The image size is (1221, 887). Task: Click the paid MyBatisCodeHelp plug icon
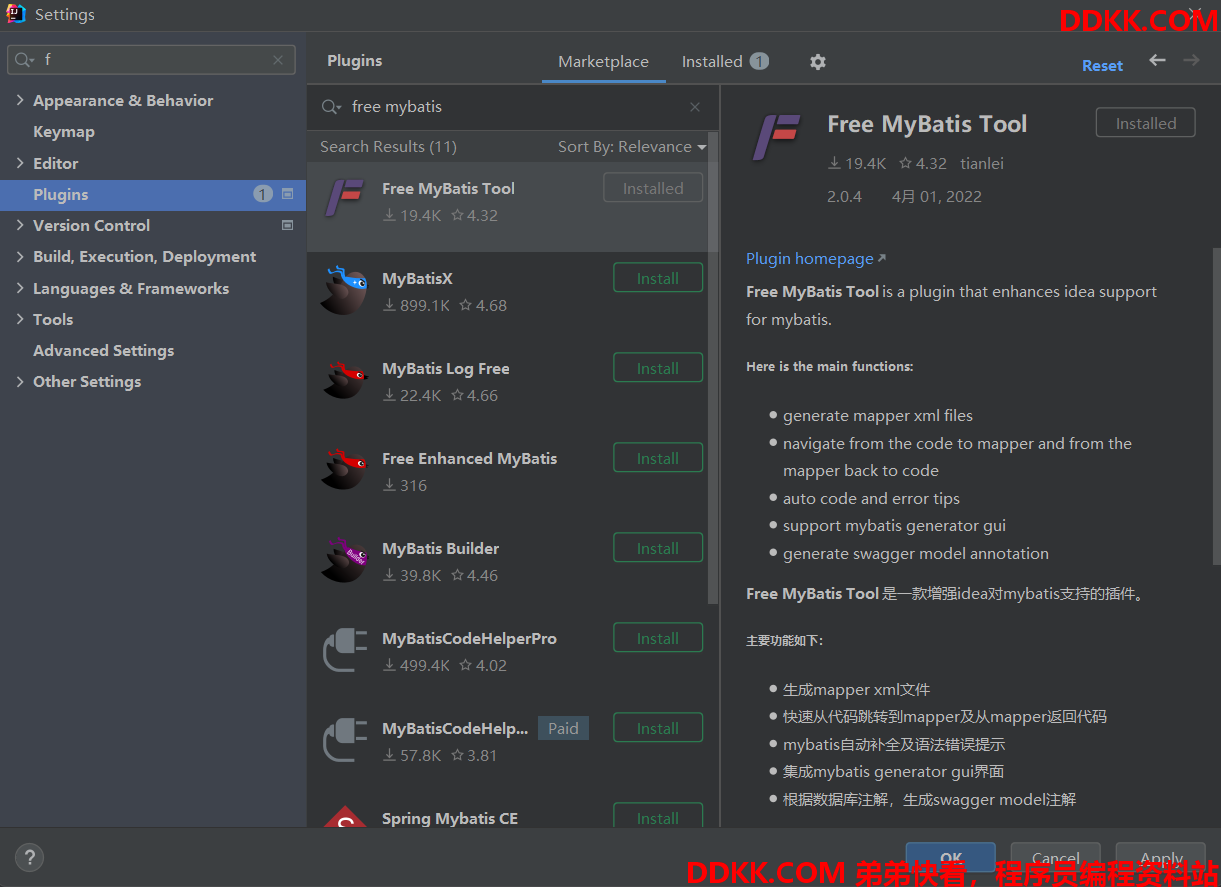click(346, 740)
